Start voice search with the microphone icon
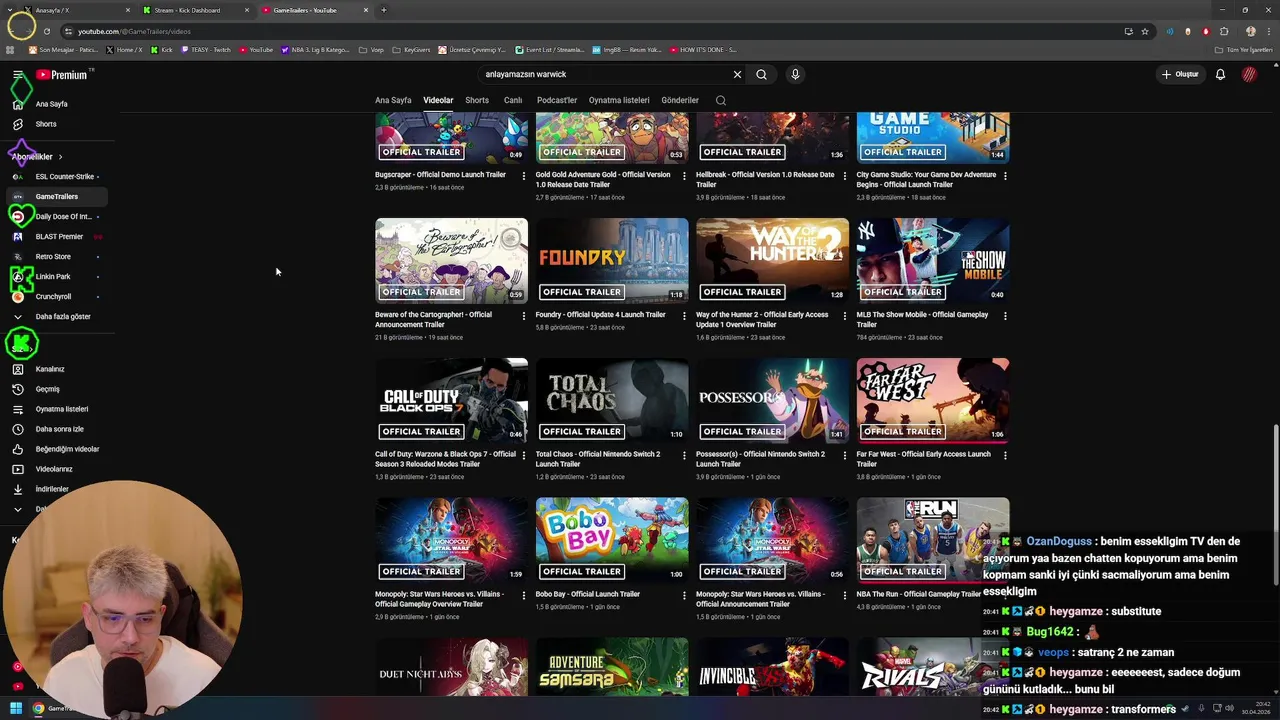 [795, 74]
